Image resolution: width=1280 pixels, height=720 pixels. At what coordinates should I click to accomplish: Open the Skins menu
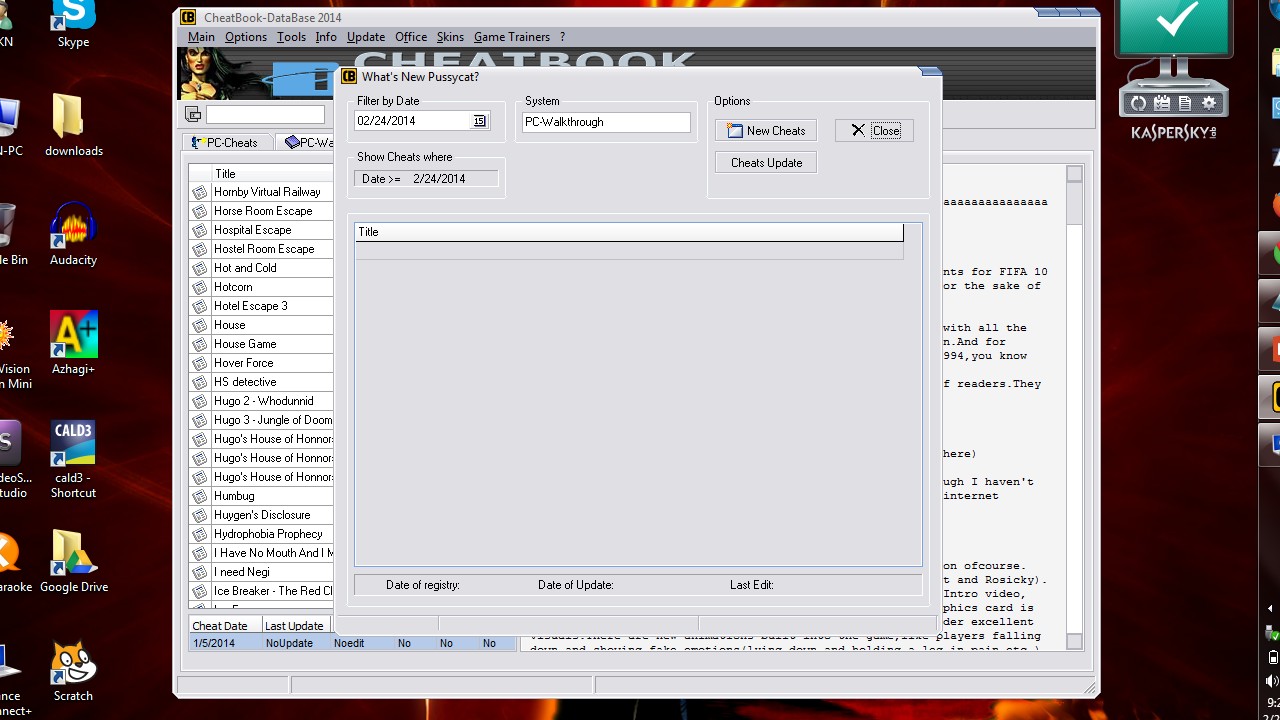(x=450, y=37)
